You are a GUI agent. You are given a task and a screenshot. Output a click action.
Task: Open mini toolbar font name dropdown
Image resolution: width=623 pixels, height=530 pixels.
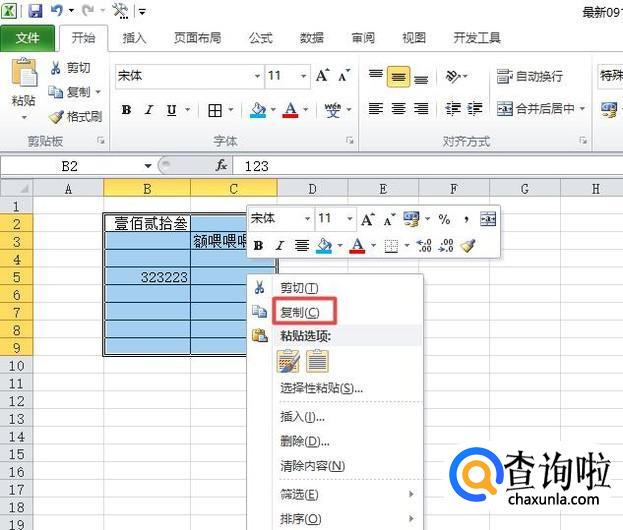point(307,219)
